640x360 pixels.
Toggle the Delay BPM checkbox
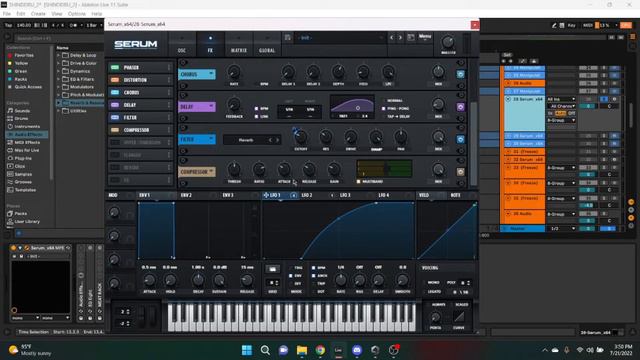click(256, 109)
